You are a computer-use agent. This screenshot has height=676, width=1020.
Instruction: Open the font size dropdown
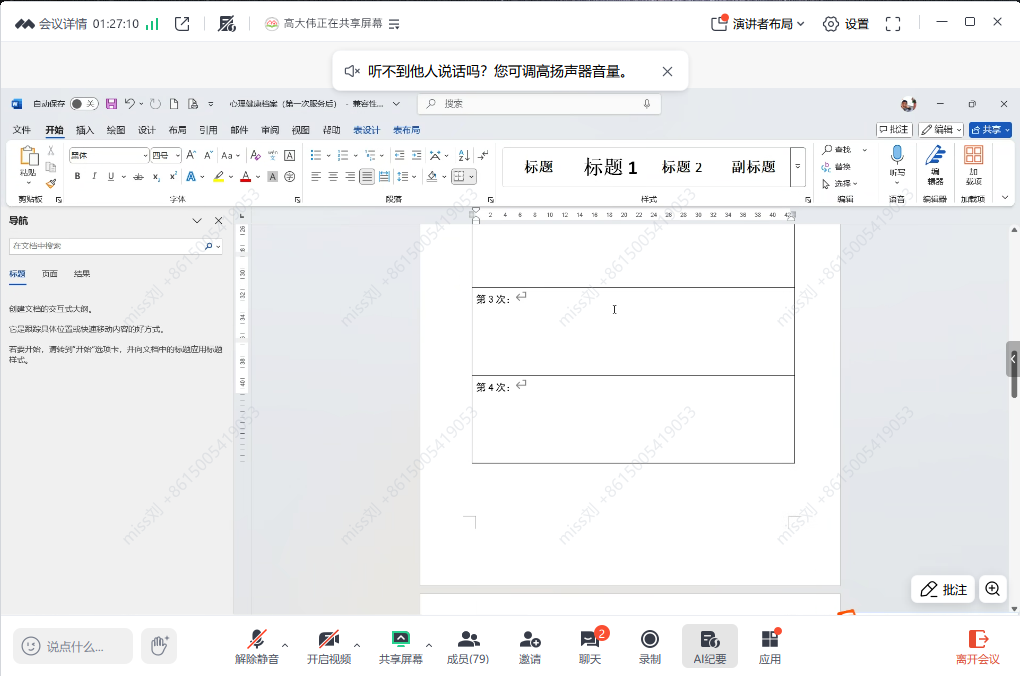[x=176, y=154]
